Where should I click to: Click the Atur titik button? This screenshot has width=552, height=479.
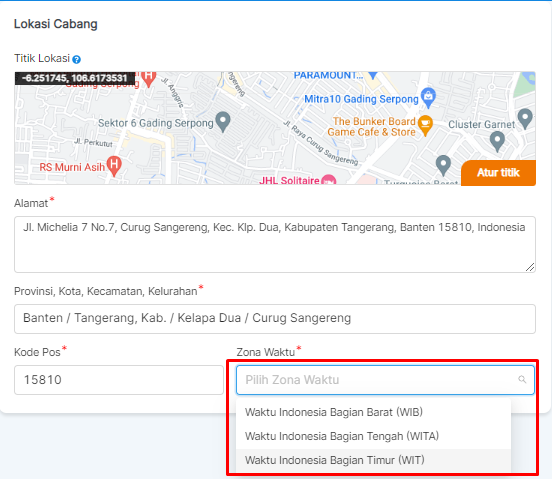(498, 173)
